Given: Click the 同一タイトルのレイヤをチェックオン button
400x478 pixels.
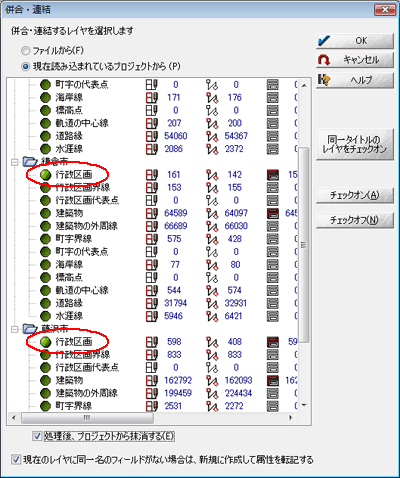Looking at the screenshot, I should [x=355, y=144].
